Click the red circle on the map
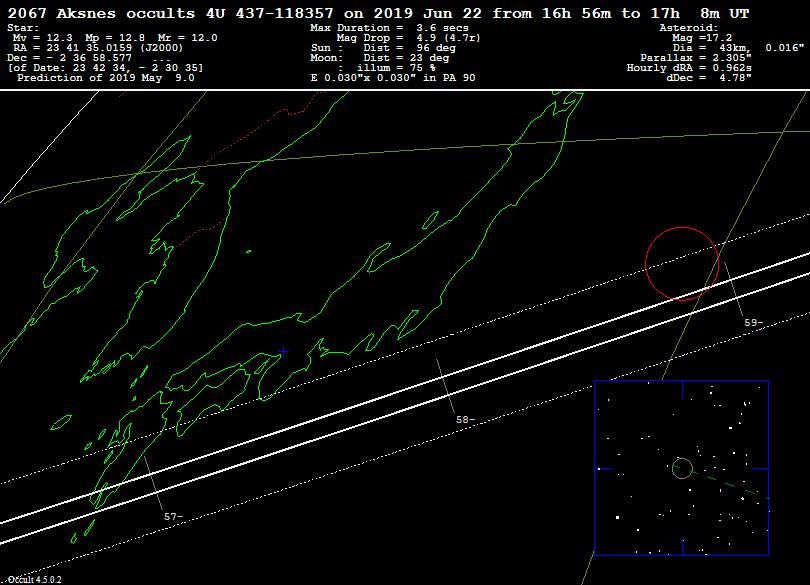The image size is (810, 585). pyautogui.click(x=682, y=264)
